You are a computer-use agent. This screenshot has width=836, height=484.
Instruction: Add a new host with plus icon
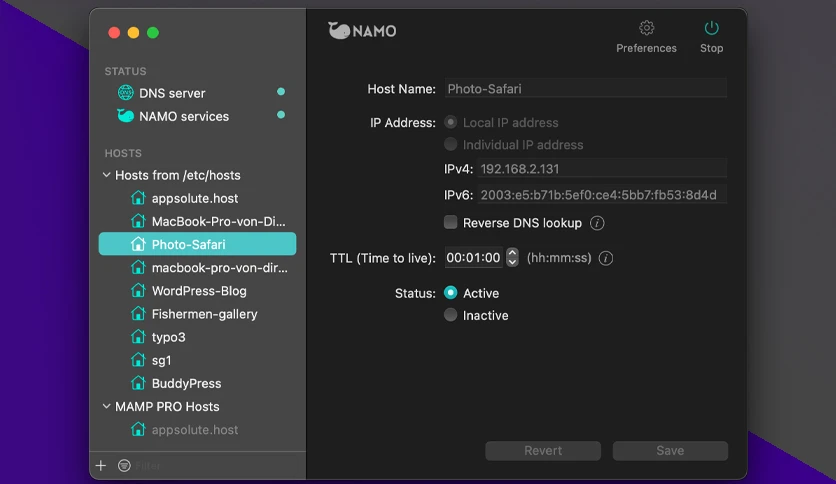(x=101, y=465)
